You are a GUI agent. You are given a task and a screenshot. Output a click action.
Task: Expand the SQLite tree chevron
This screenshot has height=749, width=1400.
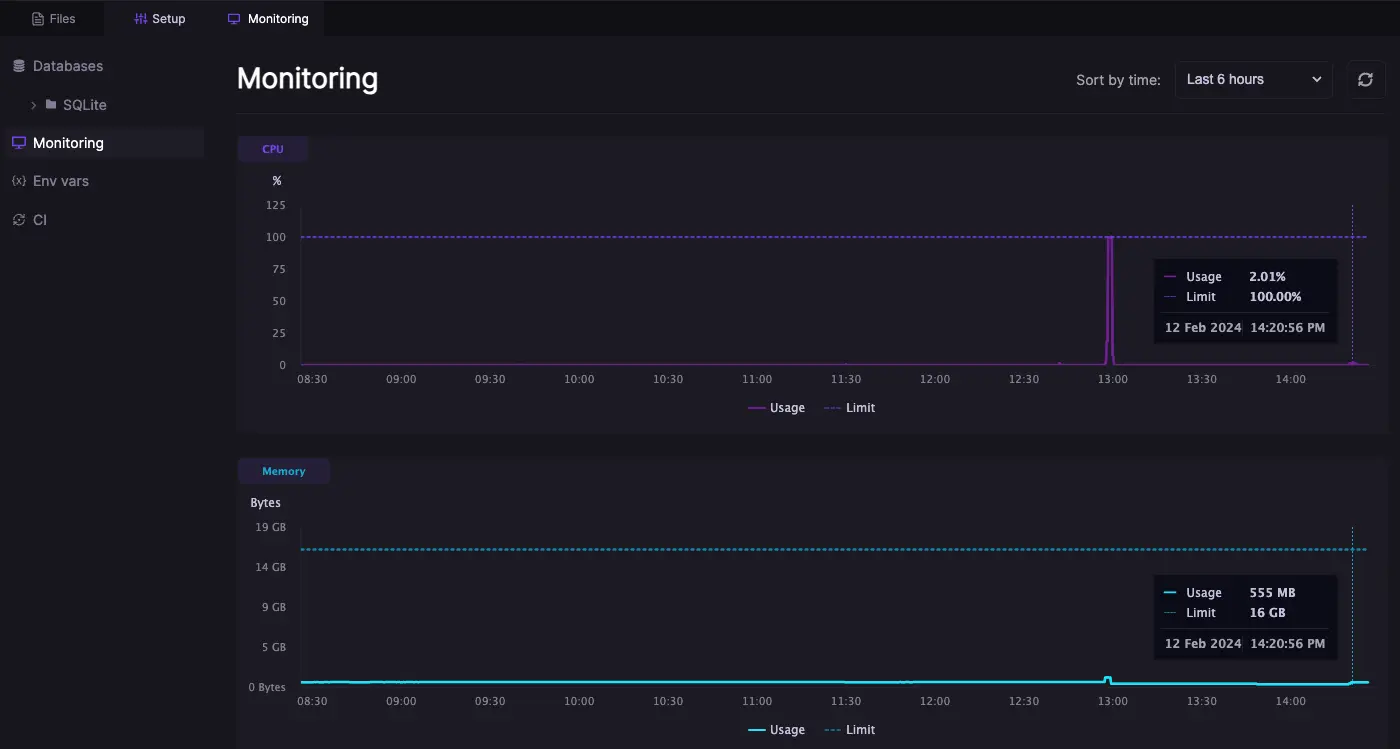click(34, 105)
